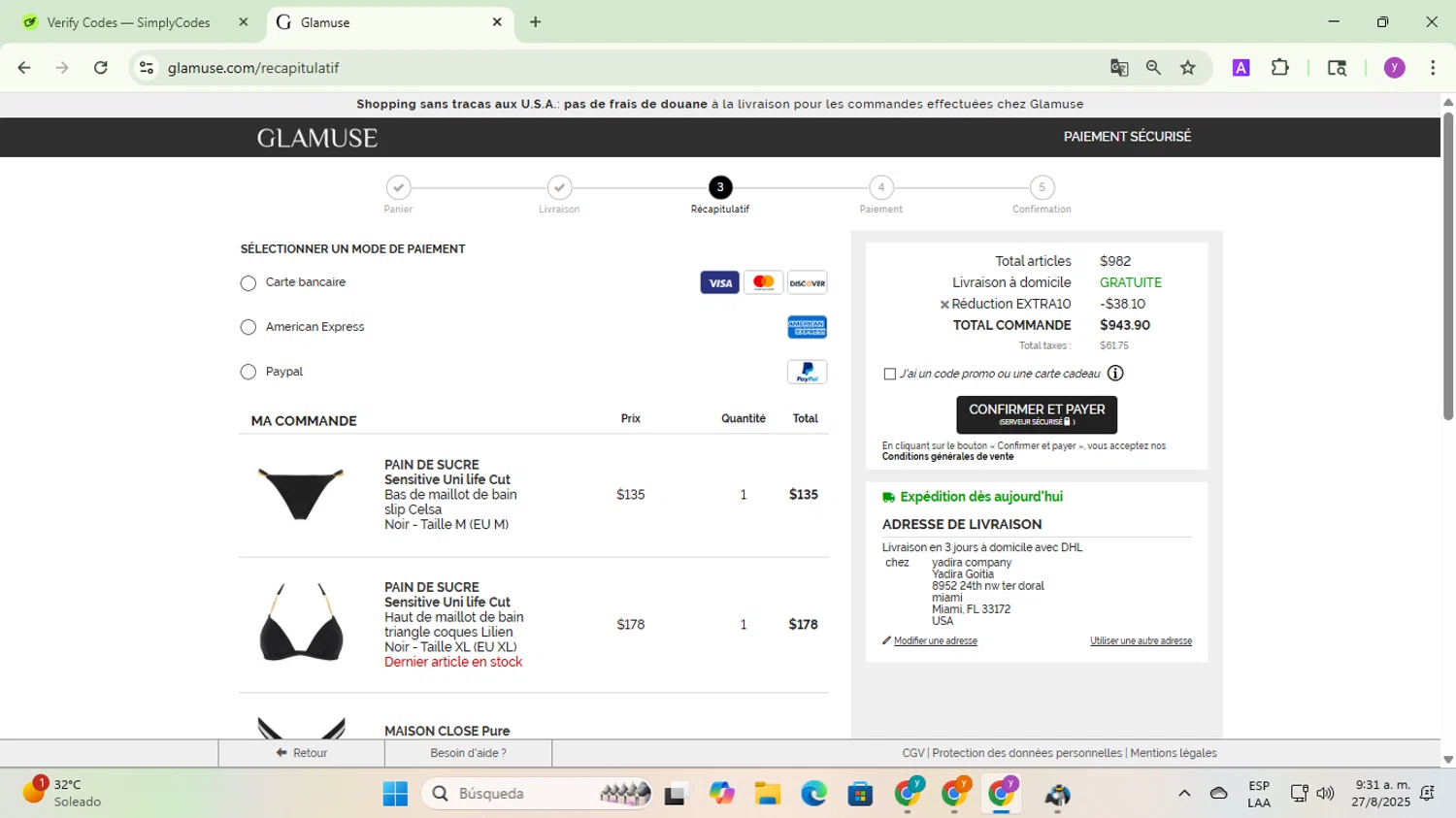
Task: Click the page vertical scrollbar
Action: (x=1448, y=267)
